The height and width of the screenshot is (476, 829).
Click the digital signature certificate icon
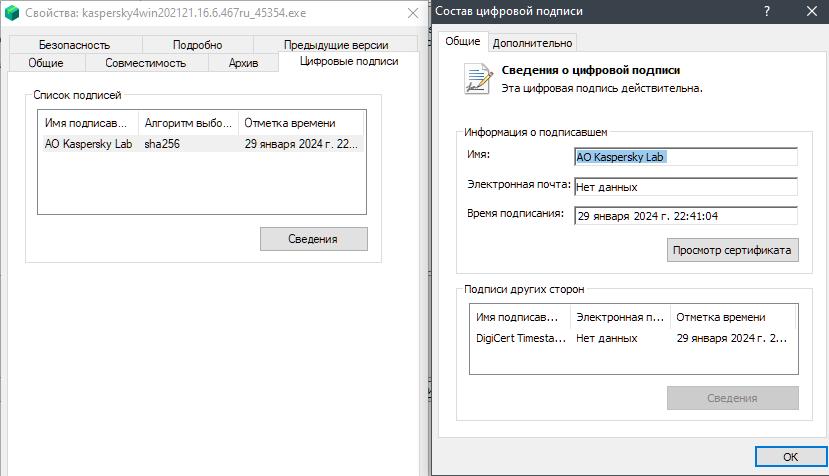478,79
